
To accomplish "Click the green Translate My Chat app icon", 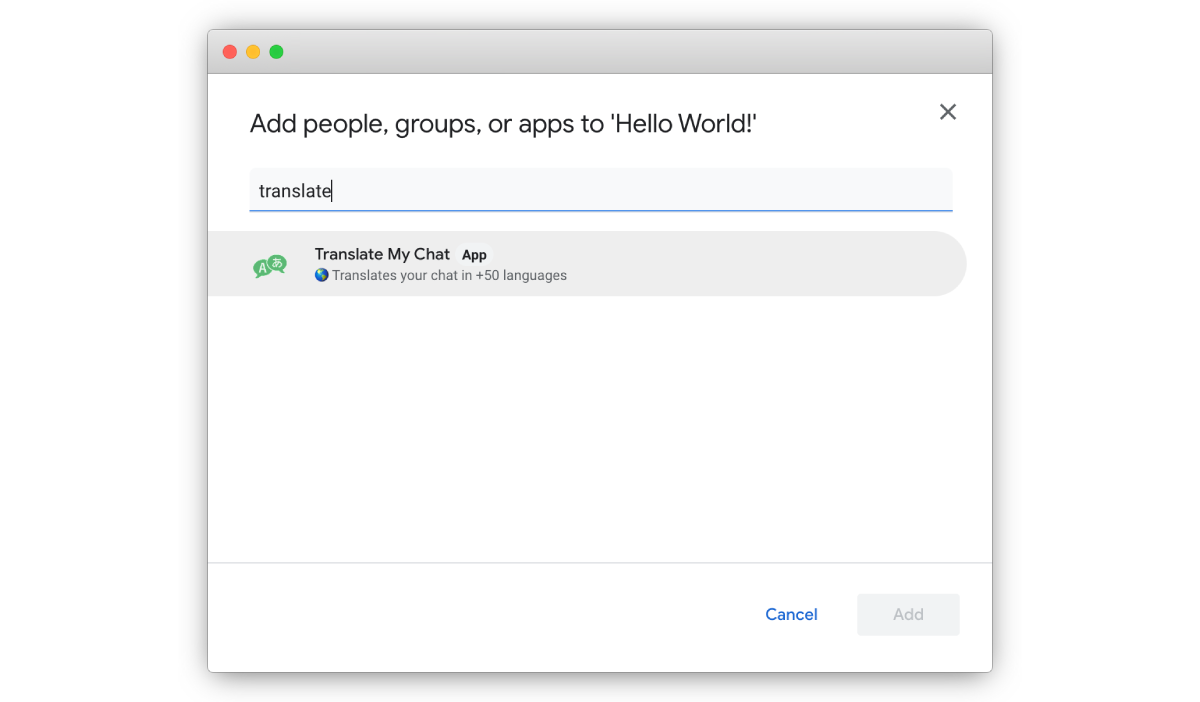I will pyautogui.click(x=270, y=265).
